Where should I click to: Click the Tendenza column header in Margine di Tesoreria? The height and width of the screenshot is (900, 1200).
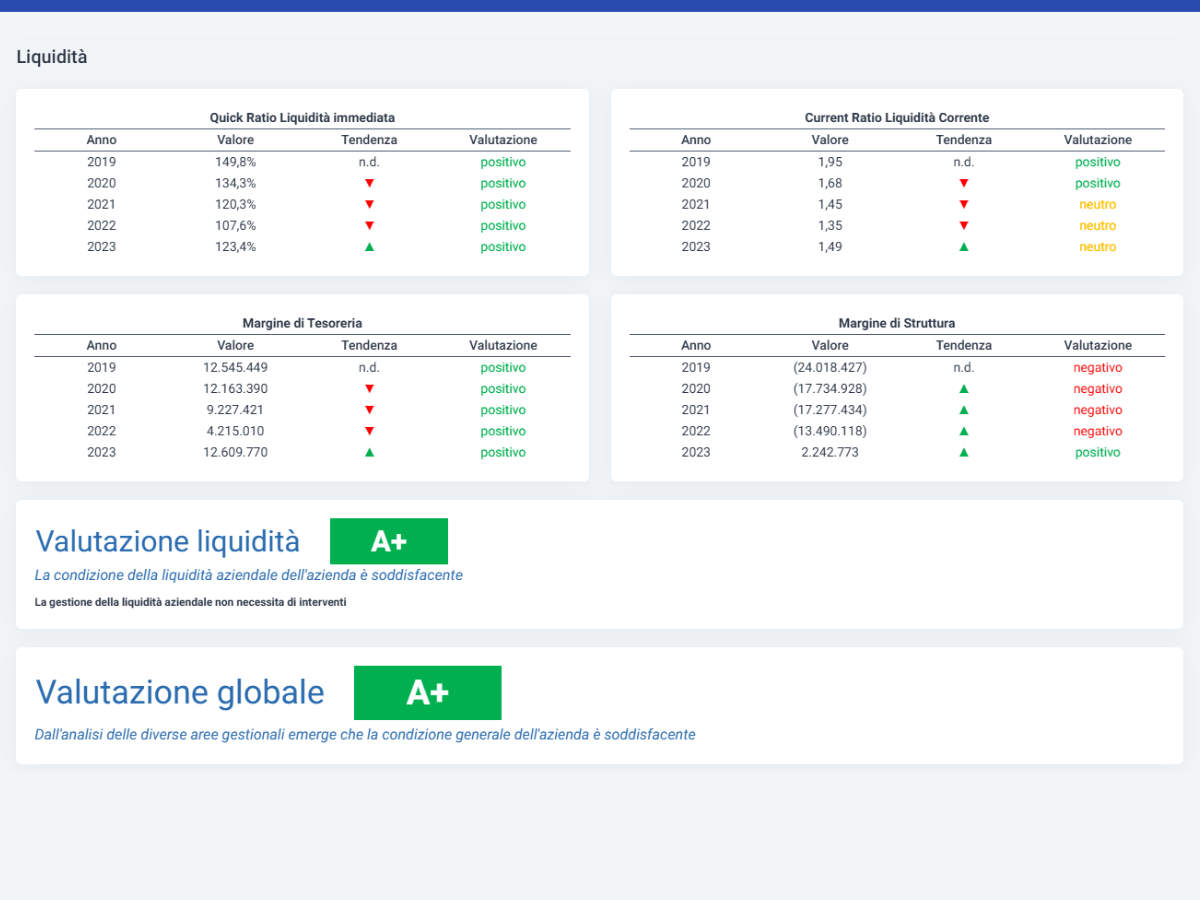[369, 346]
